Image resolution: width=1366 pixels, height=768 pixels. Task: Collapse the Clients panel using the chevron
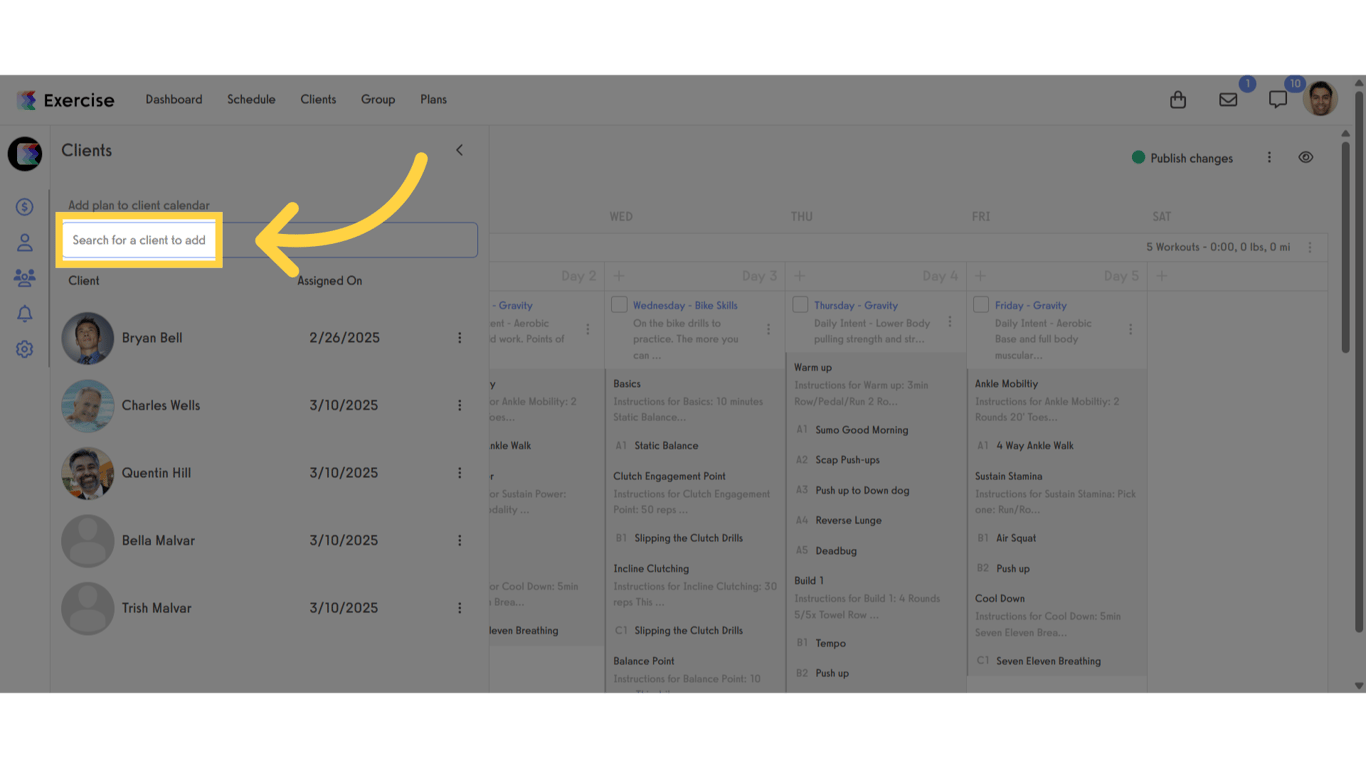coord(459,150)
